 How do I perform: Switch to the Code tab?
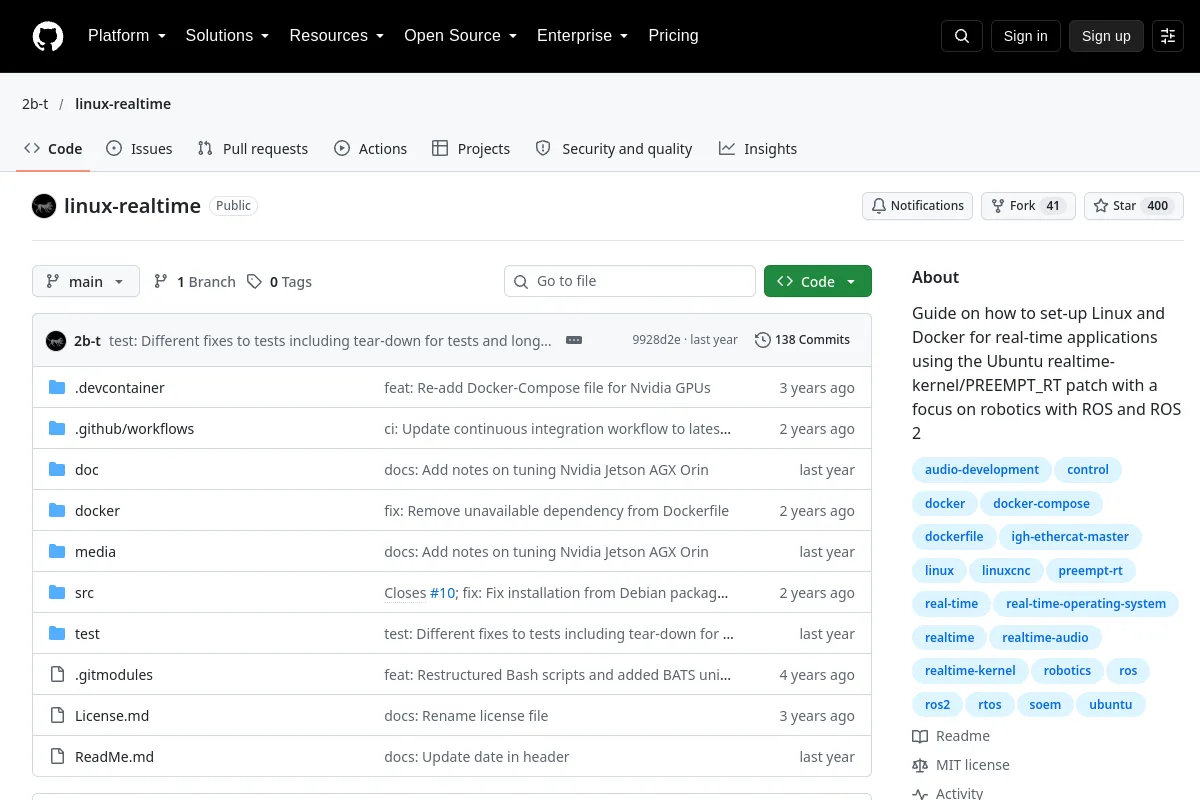point(53,149)
